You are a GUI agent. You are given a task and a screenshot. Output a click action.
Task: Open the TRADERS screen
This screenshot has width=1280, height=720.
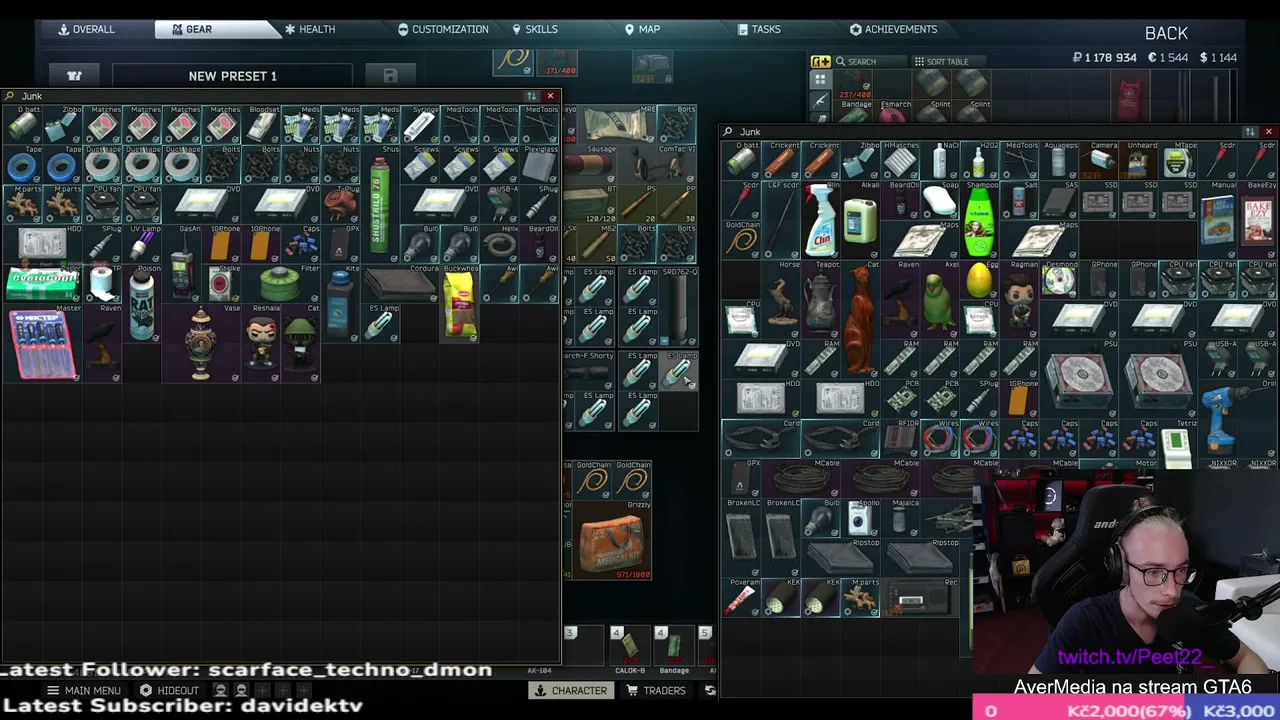656,690
